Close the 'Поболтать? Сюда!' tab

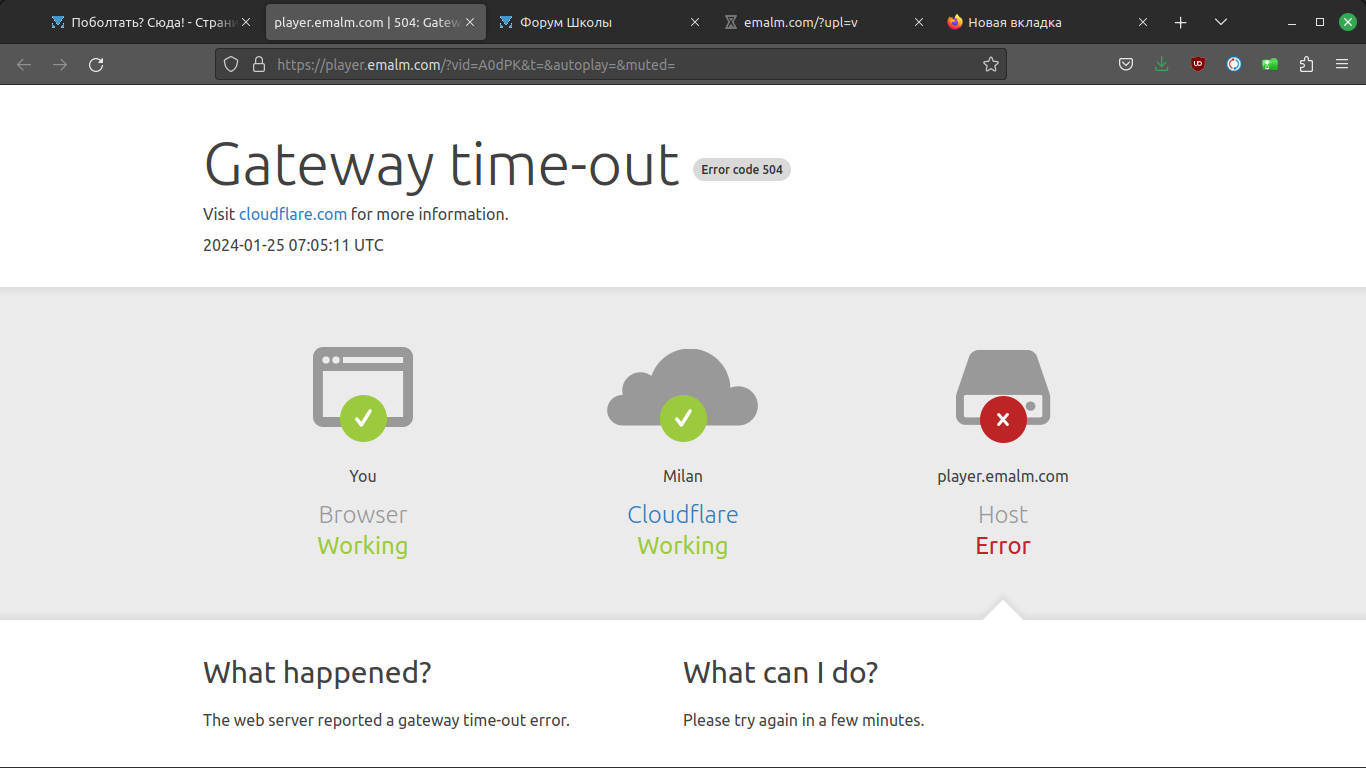point(246,22)
